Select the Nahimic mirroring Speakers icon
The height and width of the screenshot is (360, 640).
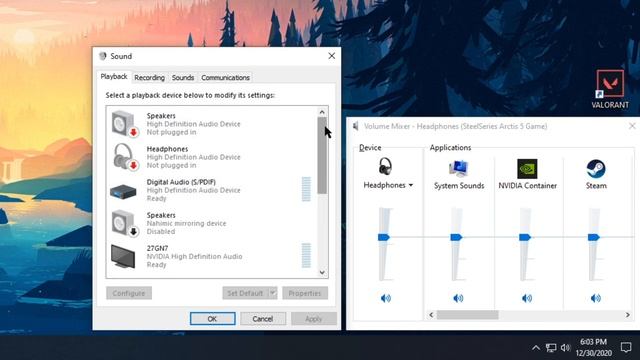point(124,223)
